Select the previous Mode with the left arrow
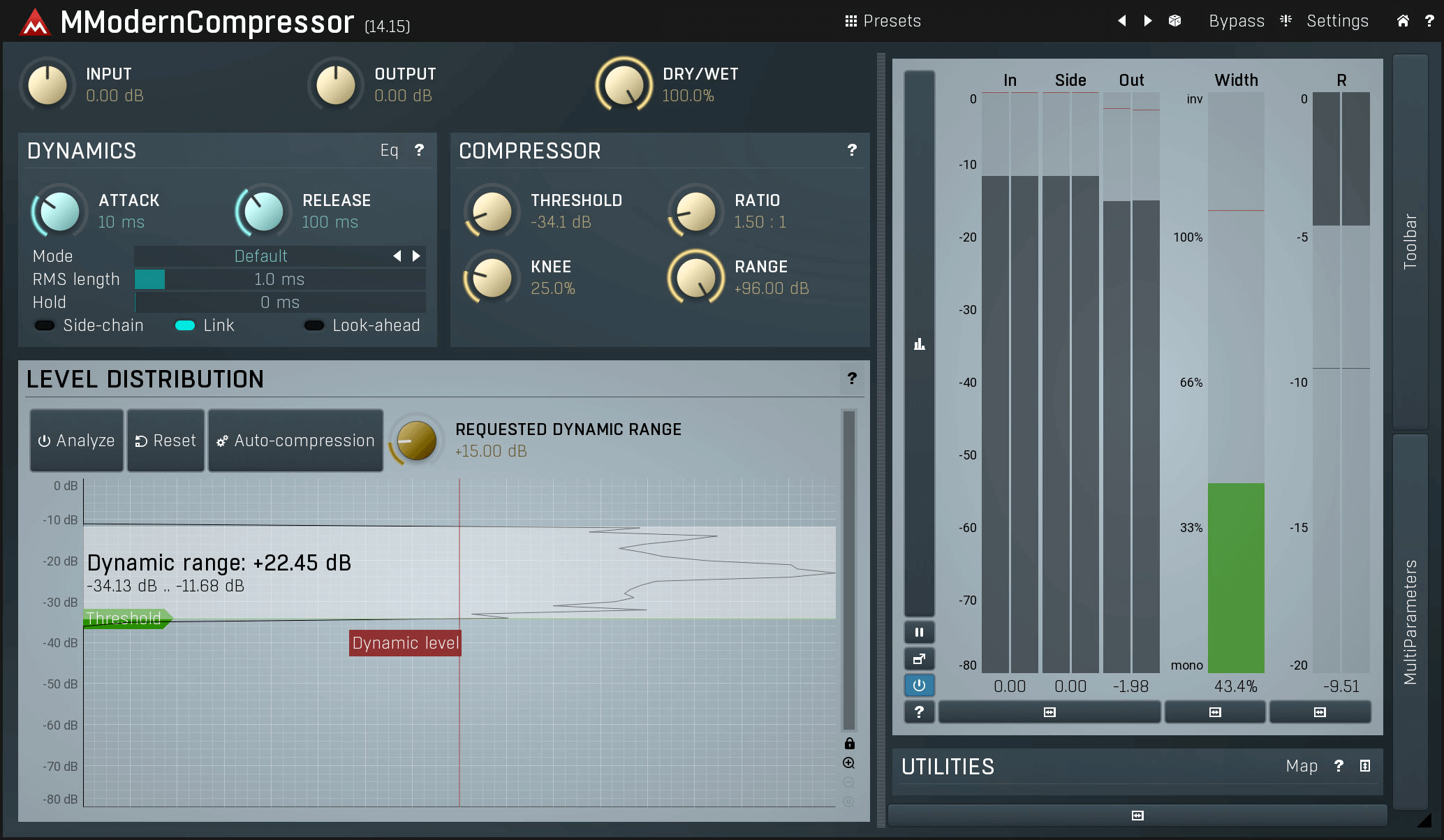1444x840 pixels. [397, 256]
